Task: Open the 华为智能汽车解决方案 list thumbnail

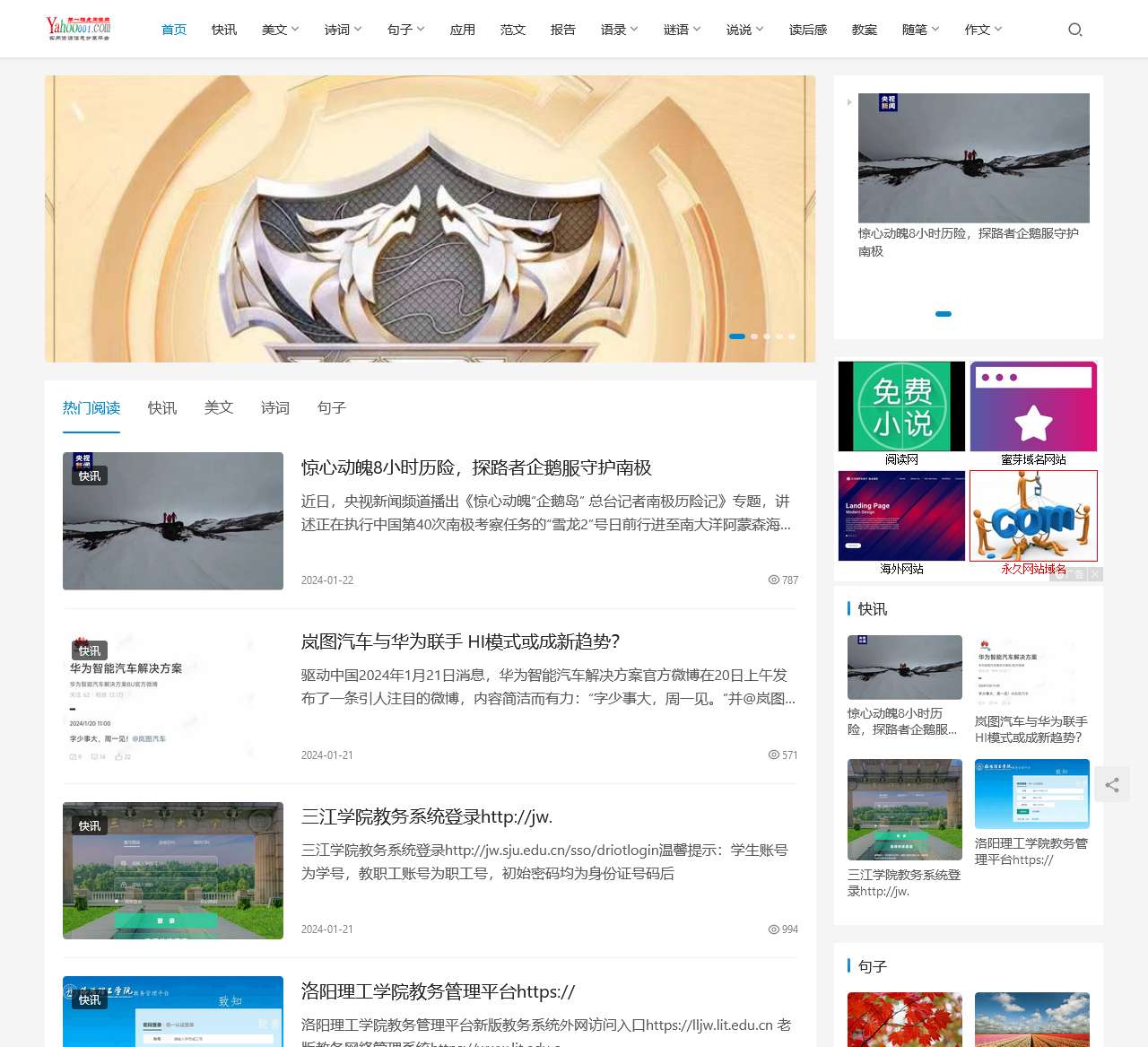Action: [x=173, y=696]
